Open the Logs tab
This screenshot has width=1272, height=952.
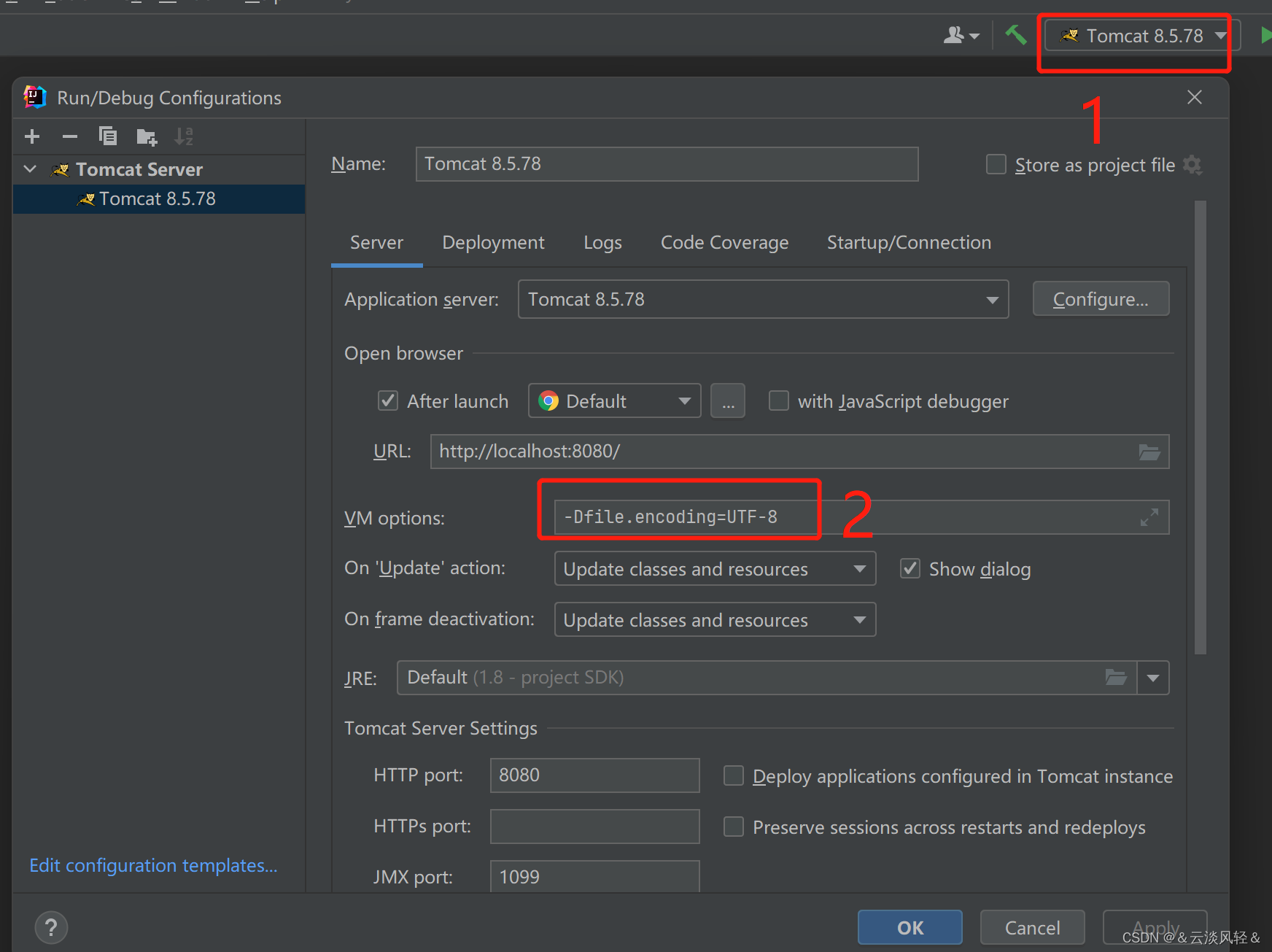[x=602, y=242]
